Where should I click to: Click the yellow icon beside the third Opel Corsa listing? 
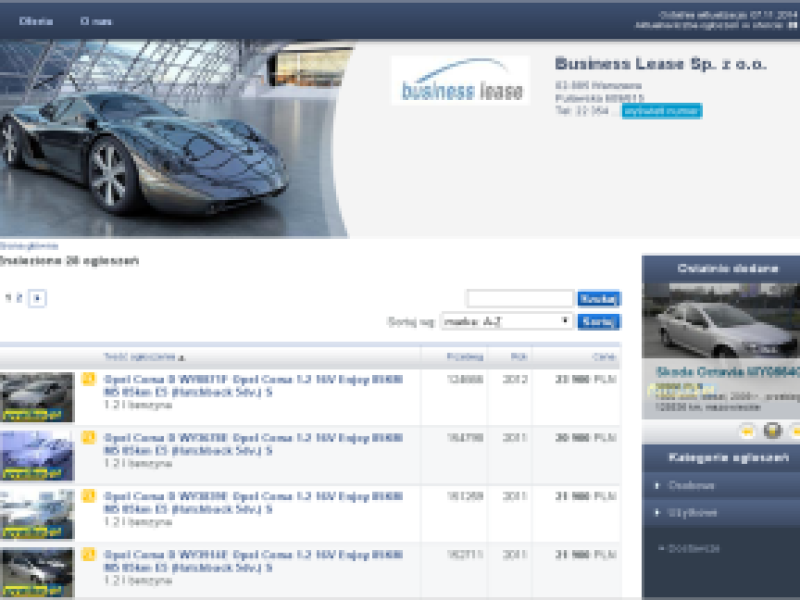(88, 495)
